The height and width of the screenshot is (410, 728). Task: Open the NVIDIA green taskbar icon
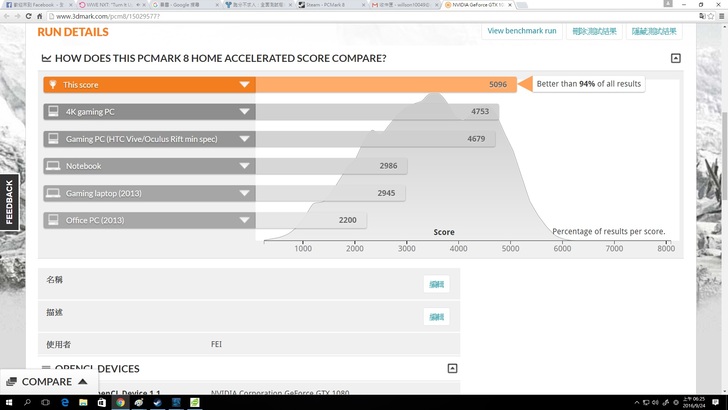(x=195, y=403)
